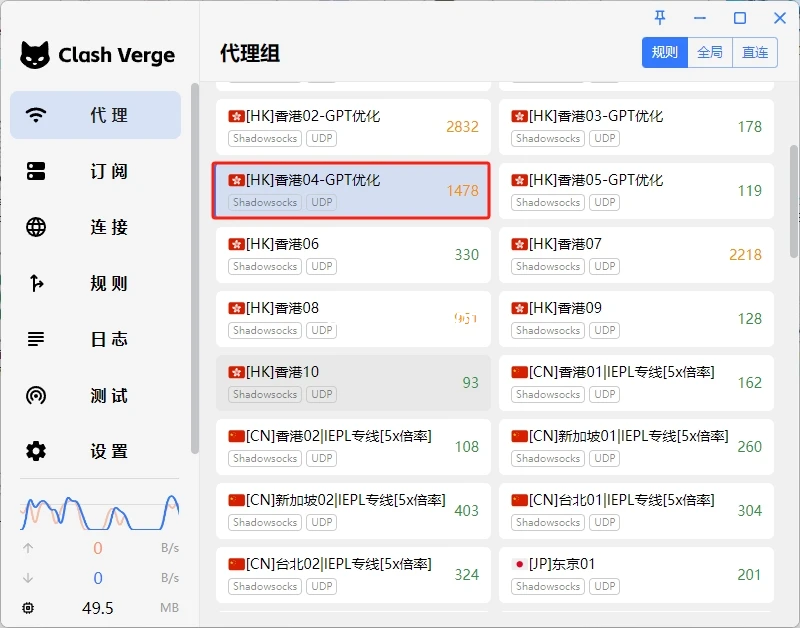Switch to 全局 mode
Screen dimensions: 800x628
coord(710,52)
